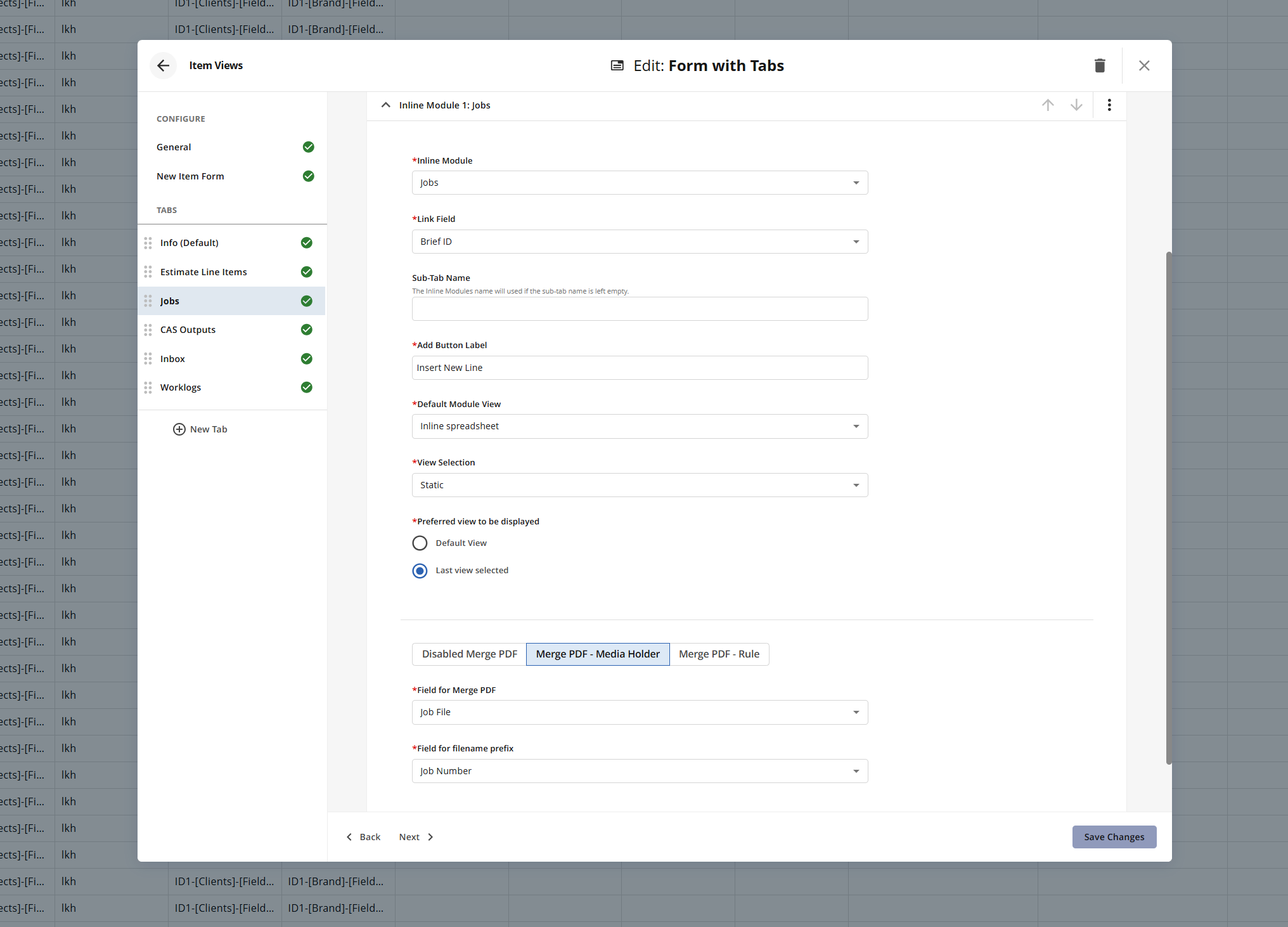1288x927 pixels.
Task: Click the green checkmark next to Estimate Line Items
Action: [307, 272]
